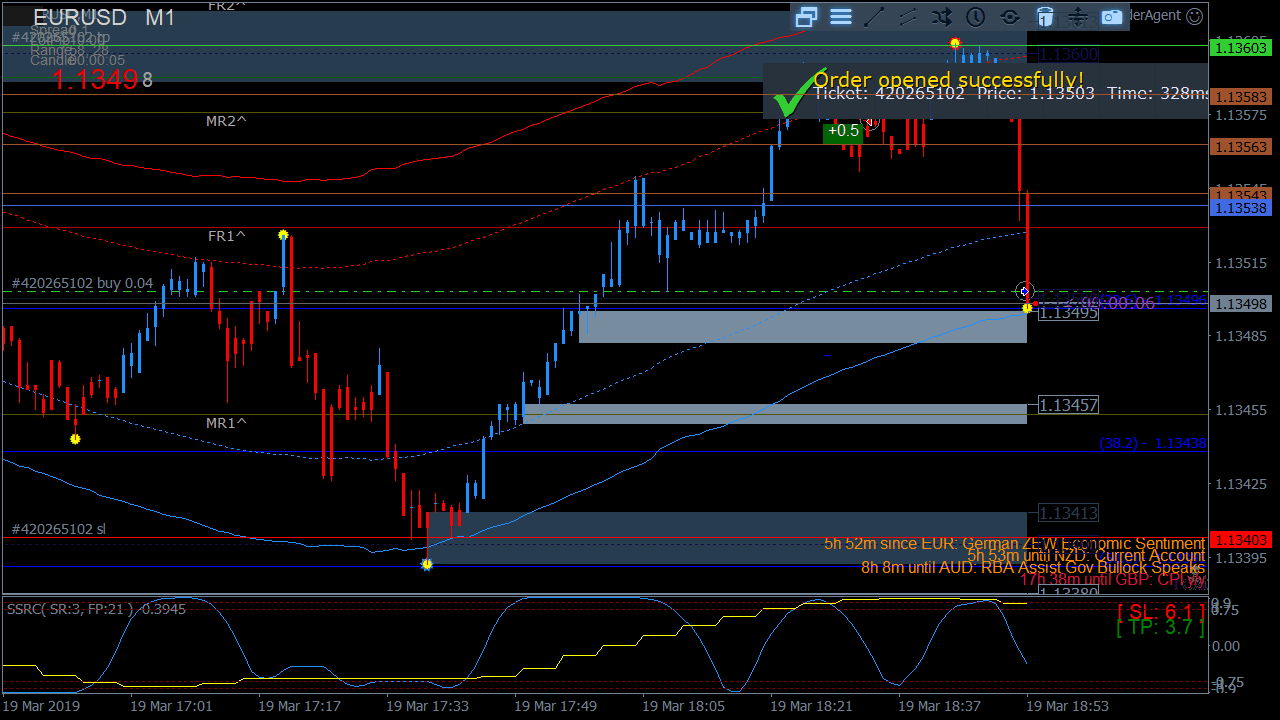Click the SSRC indicator label text
Viewport: 1280px width, 720px height.
[x=96, y=609]
